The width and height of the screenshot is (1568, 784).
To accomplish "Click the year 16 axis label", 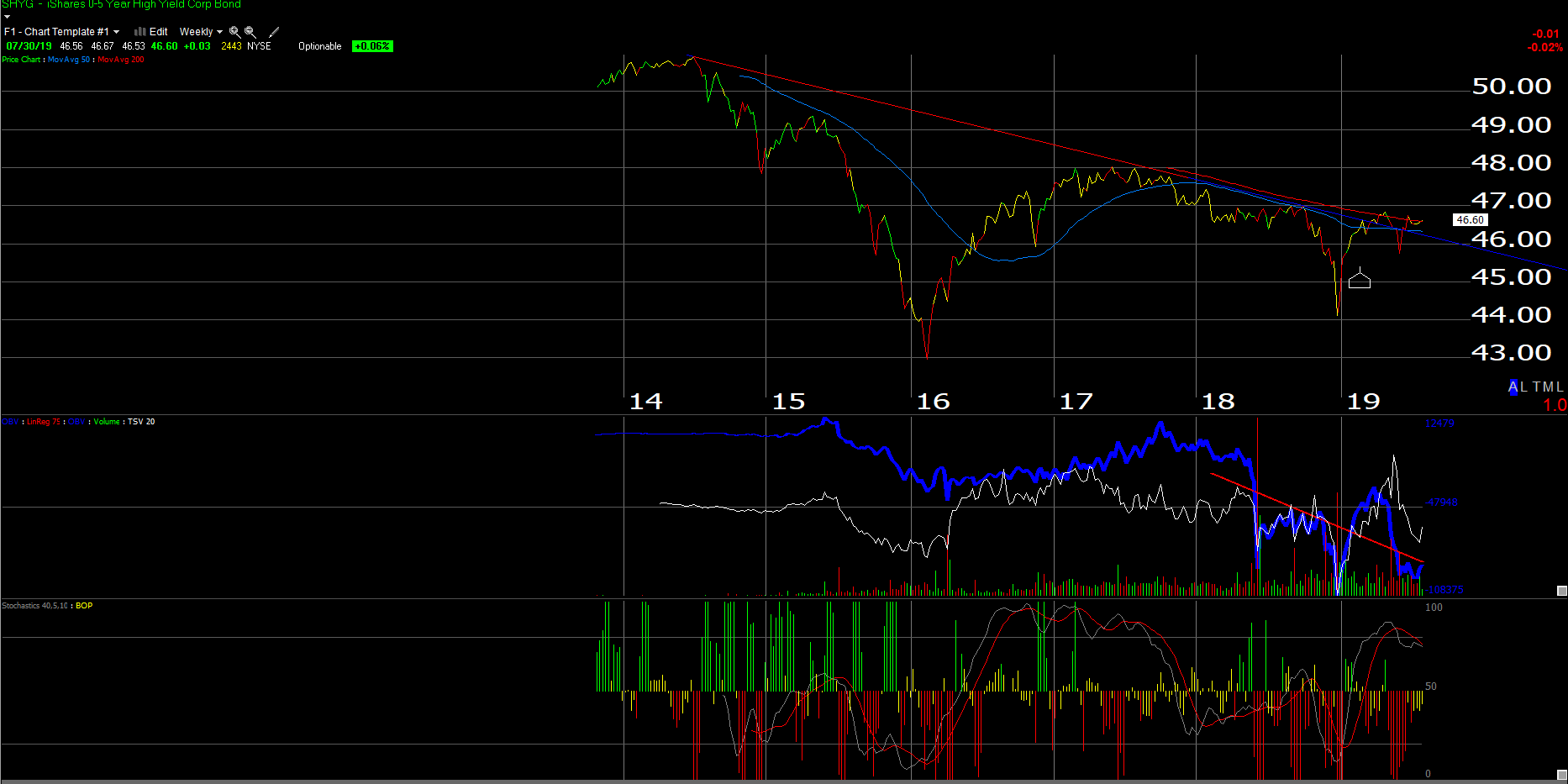I will click(x=934, y=402).
